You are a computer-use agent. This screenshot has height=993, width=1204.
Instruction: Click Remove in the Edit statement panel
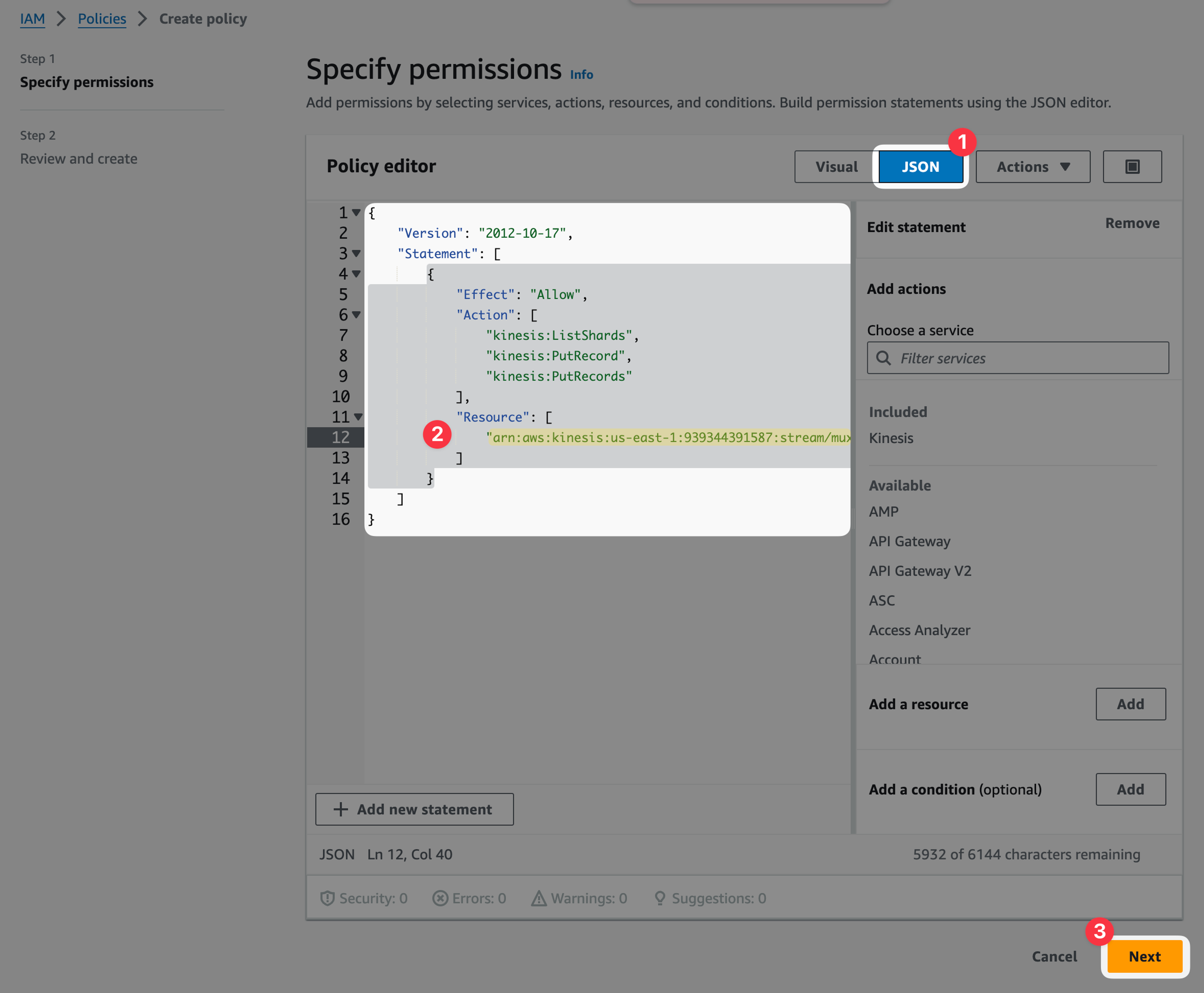click(1132, 223)
